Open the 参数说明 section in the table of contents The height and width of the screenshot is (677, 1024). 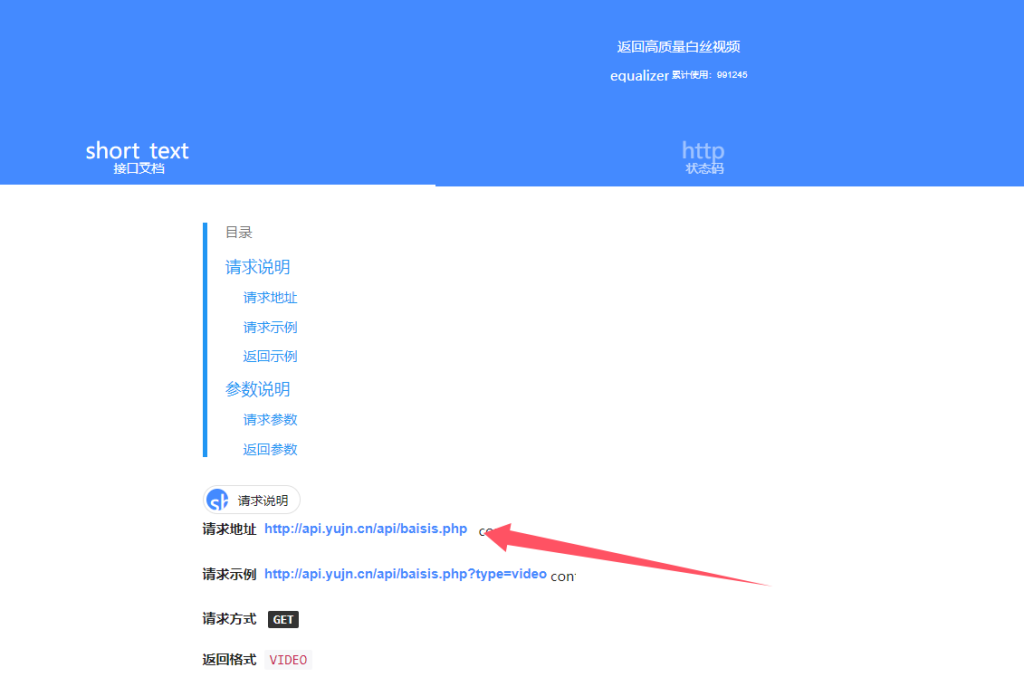click(258, 389)
